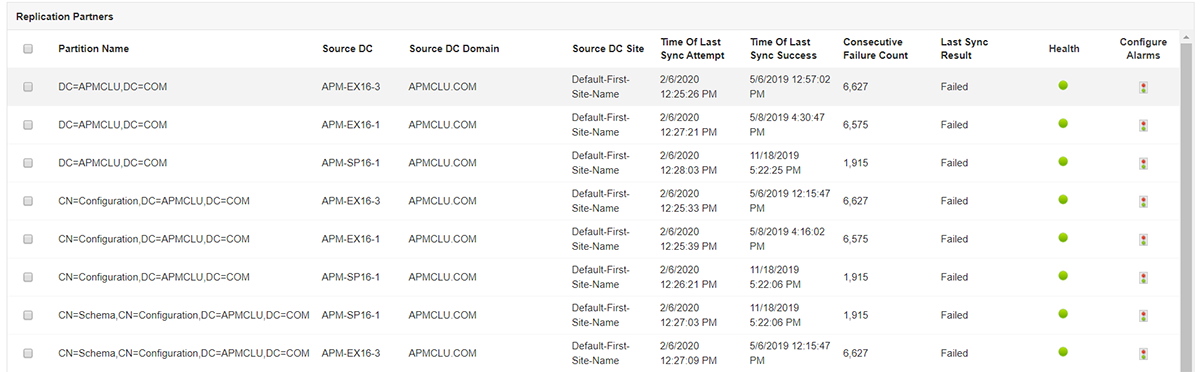Sort by Last Sync Result header
This screenshot has height=372, width=1200.
coord(964,48)
